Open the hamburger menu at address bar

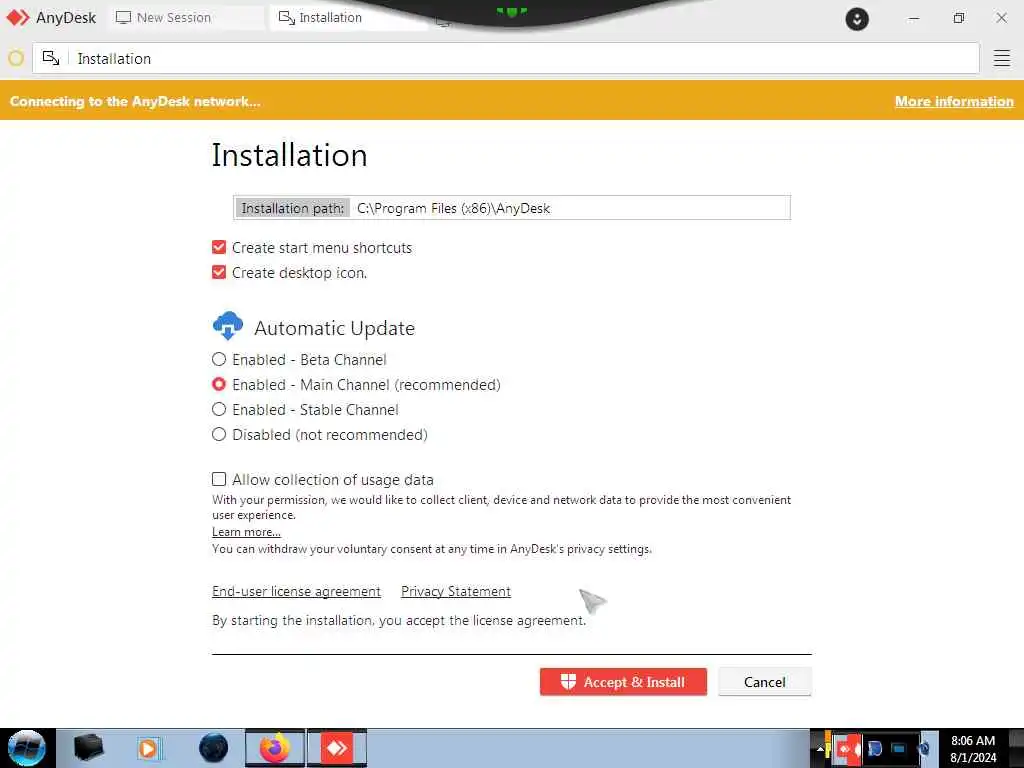(1001, 58)
